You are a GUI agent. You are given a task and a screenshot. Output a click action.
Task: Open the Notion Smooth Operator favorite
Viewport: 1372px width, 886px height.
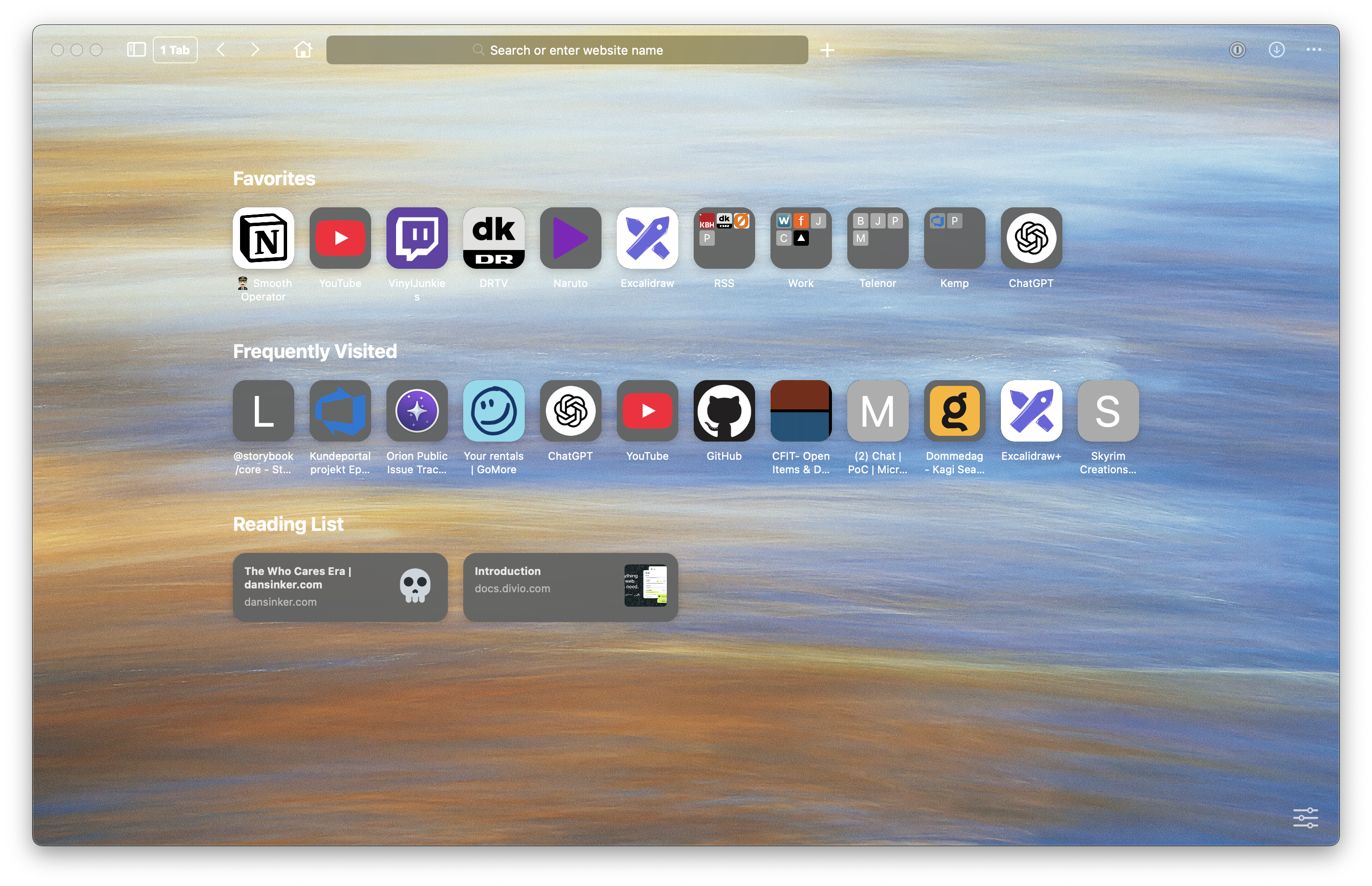coord(264,238)
